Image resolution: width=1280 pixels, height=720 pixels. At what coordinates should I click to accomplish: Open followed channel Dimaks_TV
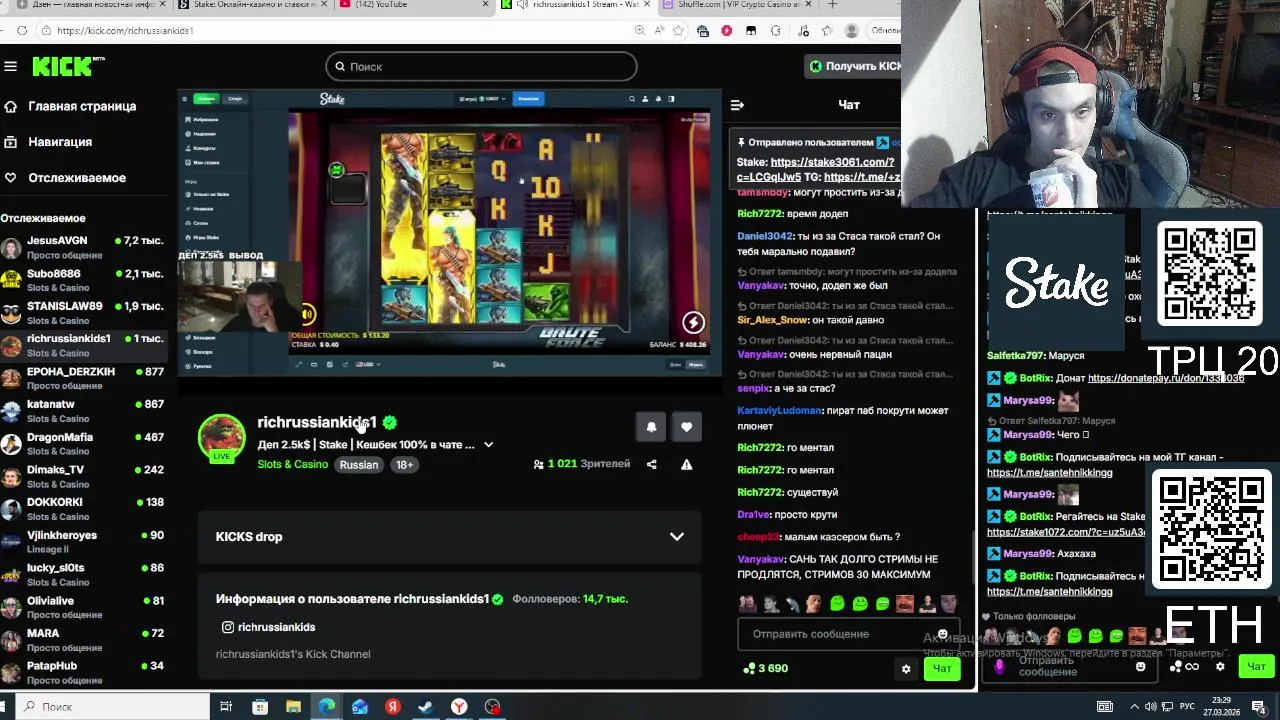[82, 476]
